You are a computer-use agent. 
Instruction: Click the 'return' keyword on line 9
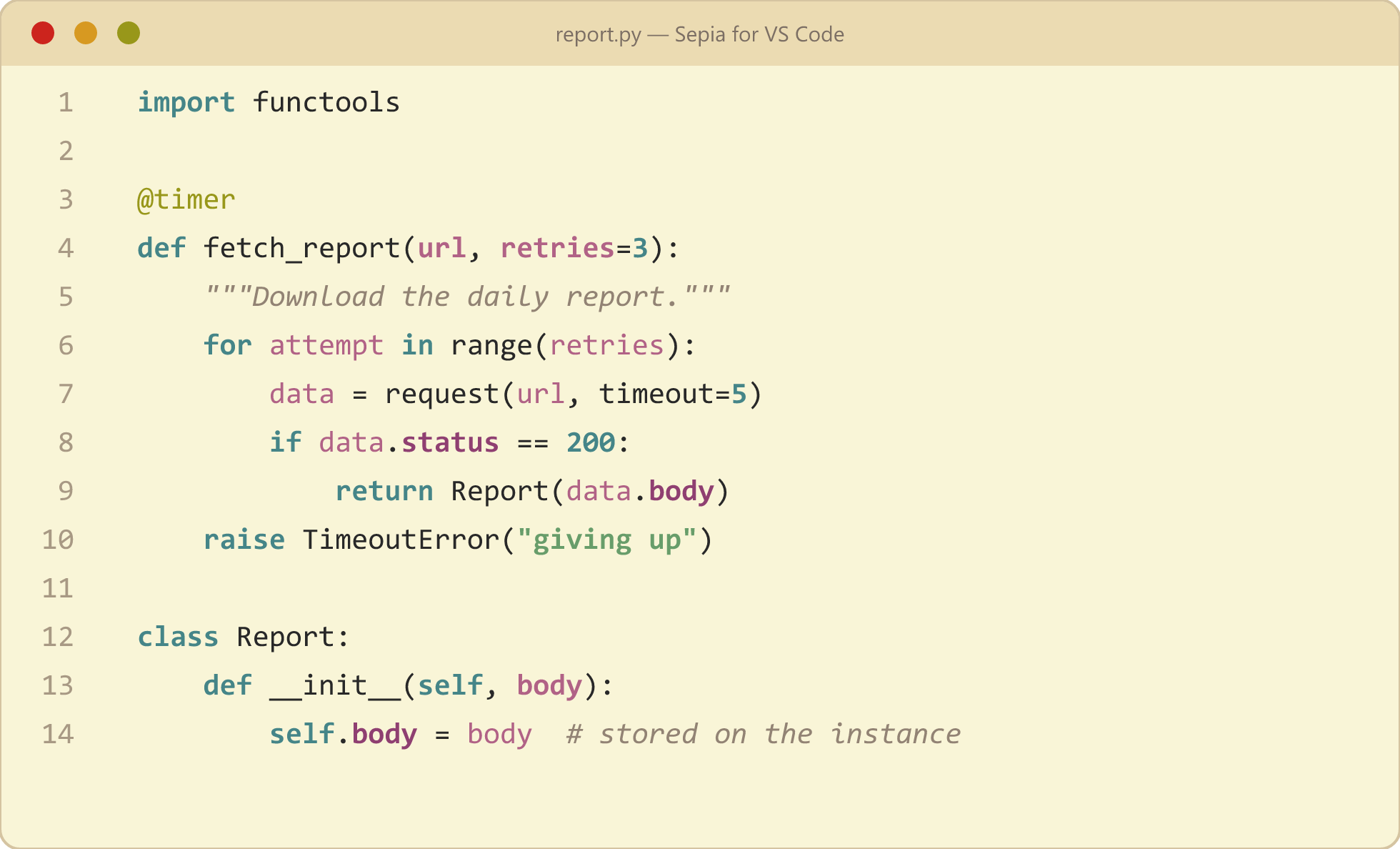tap(384, 491)
